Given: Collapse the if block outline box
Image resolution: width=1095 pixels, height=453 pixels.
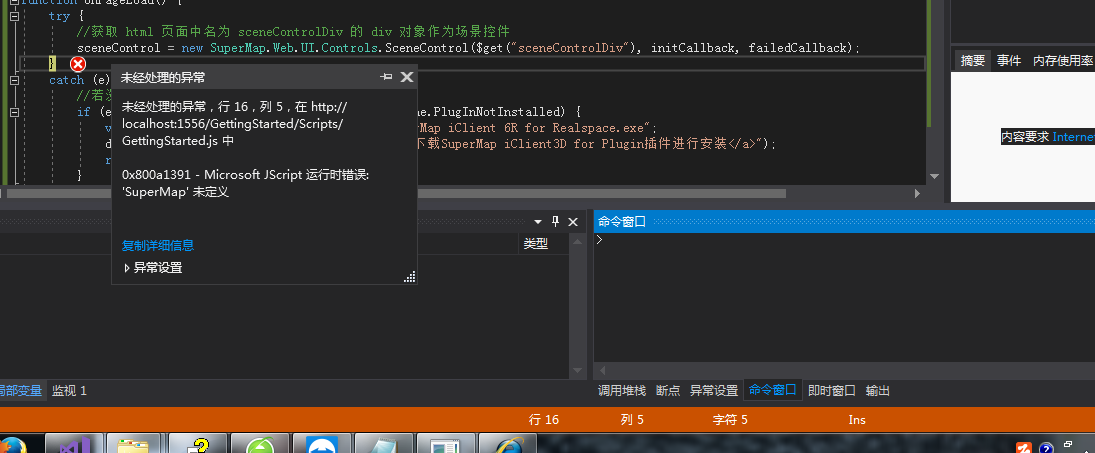Looking at the screenshot, I should pyautogui.click(x=14, y=112).
